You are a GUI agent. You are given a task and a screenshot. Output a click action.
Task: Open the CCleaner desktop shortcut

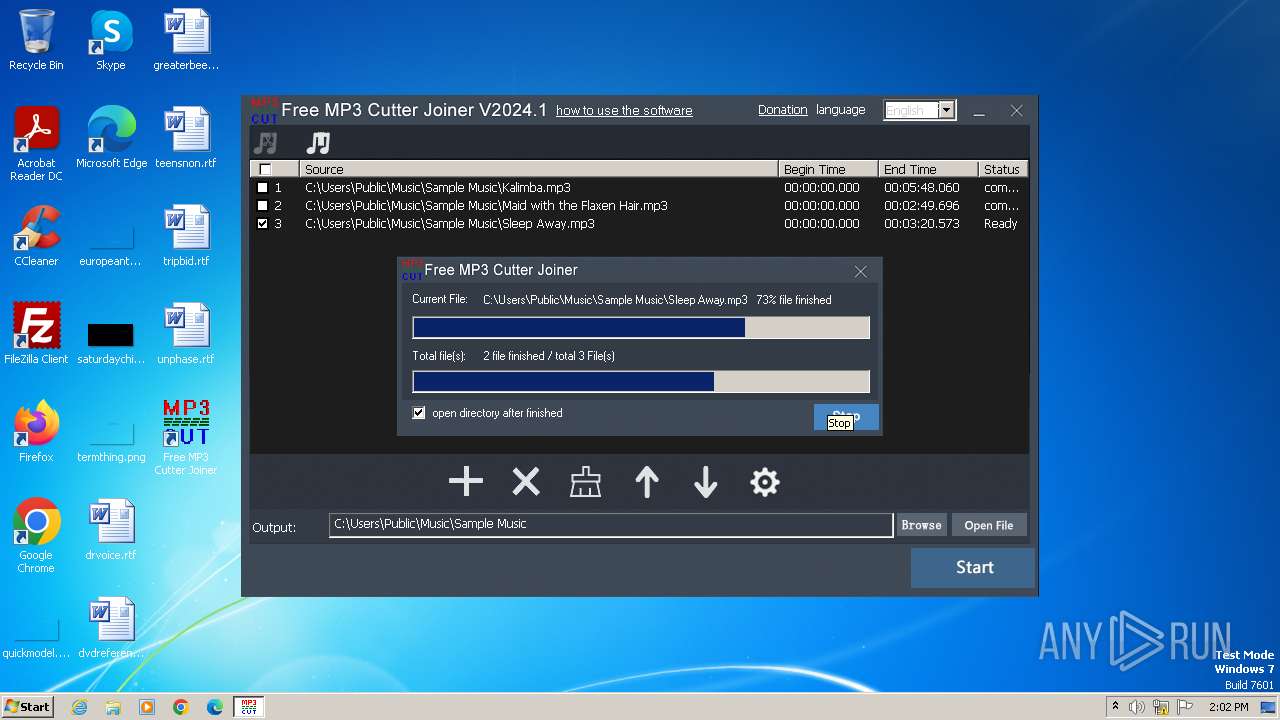[36, 236]
